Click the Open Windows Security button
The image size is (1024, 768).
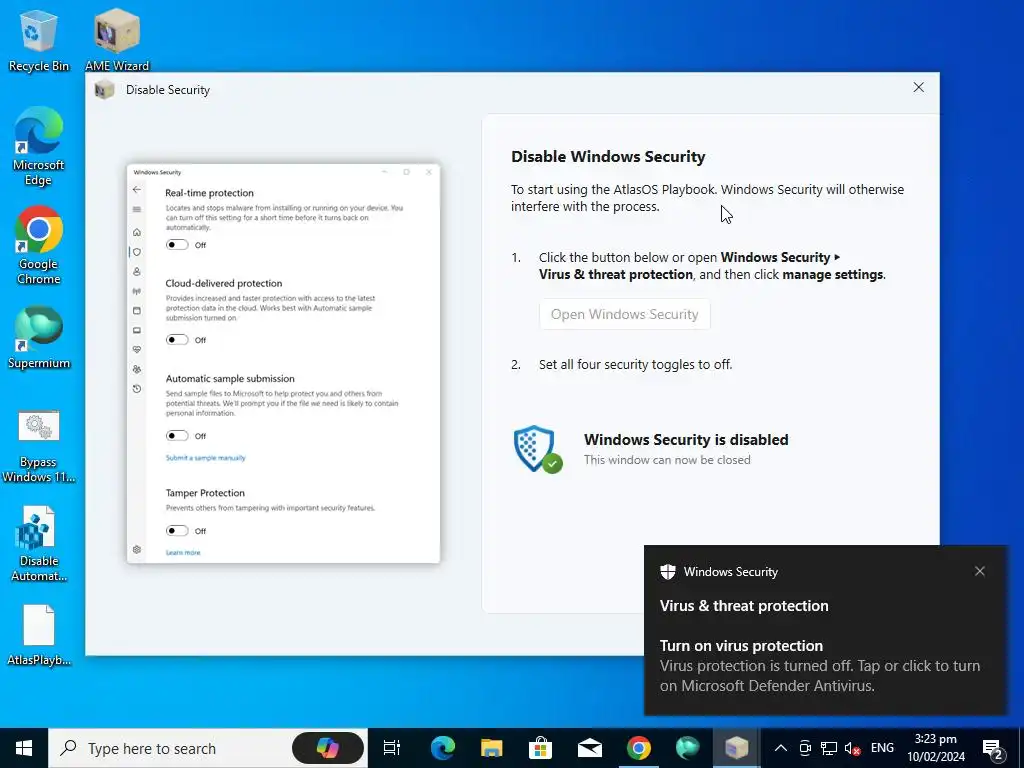coord(624,314)
